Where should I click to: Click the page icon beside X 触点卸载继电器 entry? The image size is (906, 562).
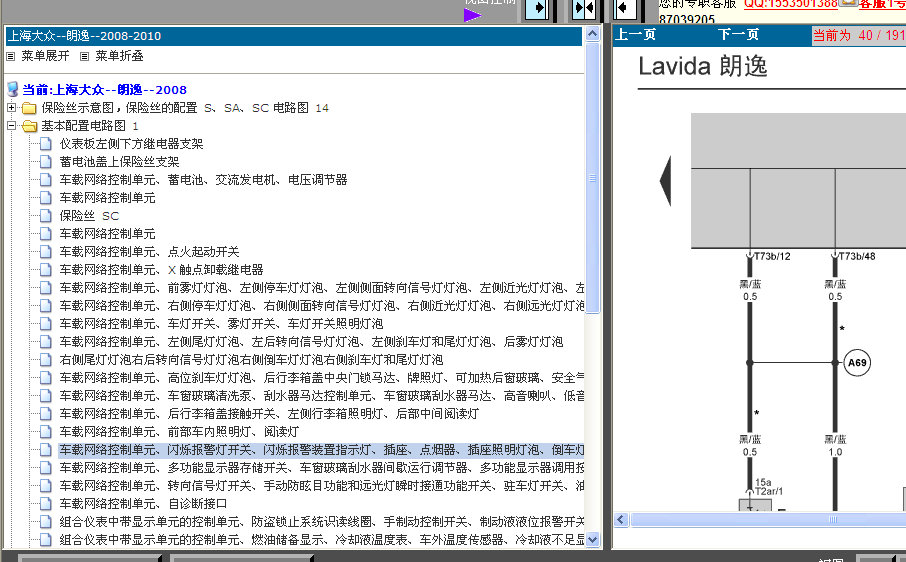coord(46,270)
